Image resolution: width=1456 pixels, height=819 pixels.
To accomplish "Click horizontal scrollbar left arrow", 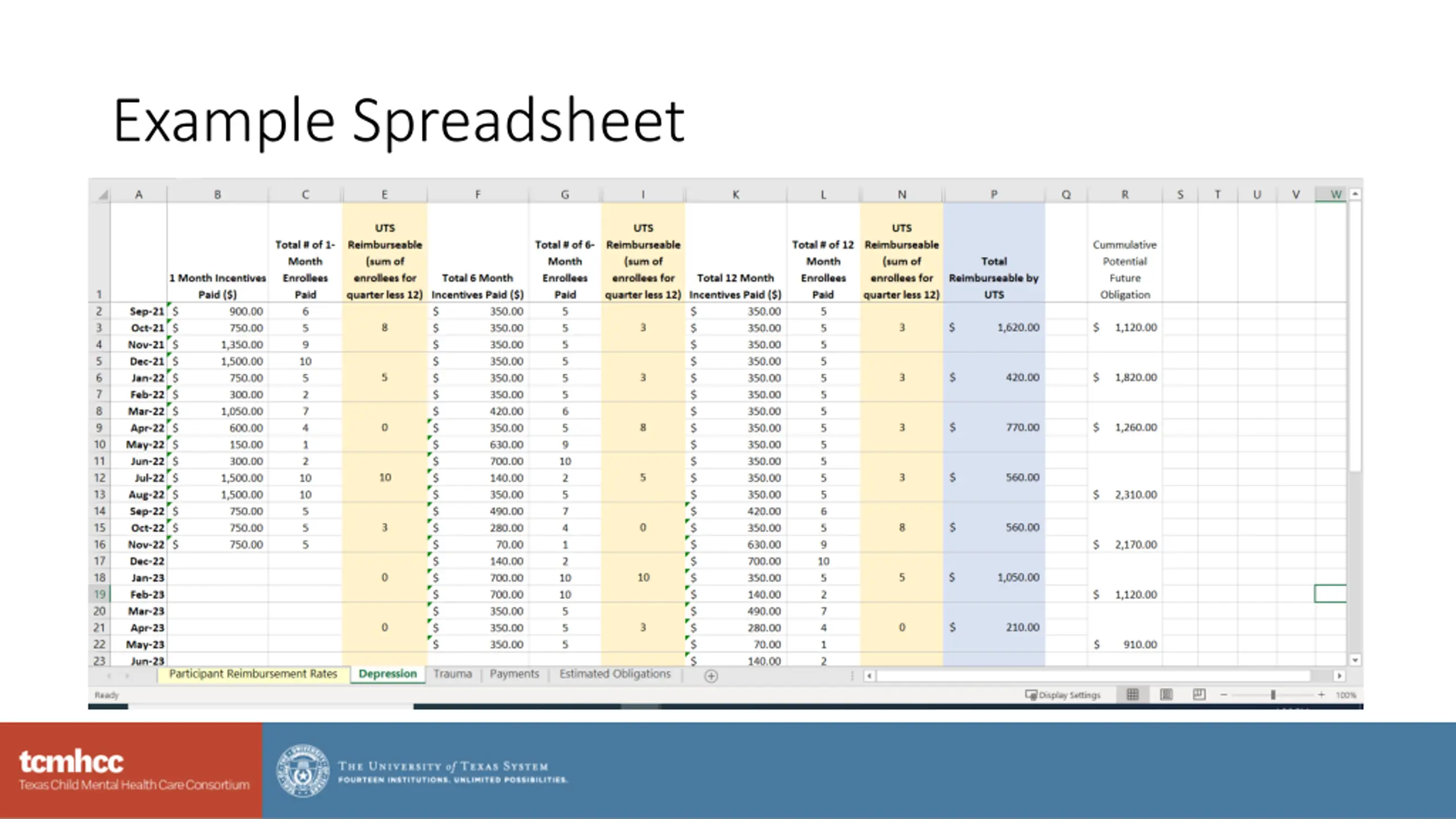I will [x=869, y=676].
